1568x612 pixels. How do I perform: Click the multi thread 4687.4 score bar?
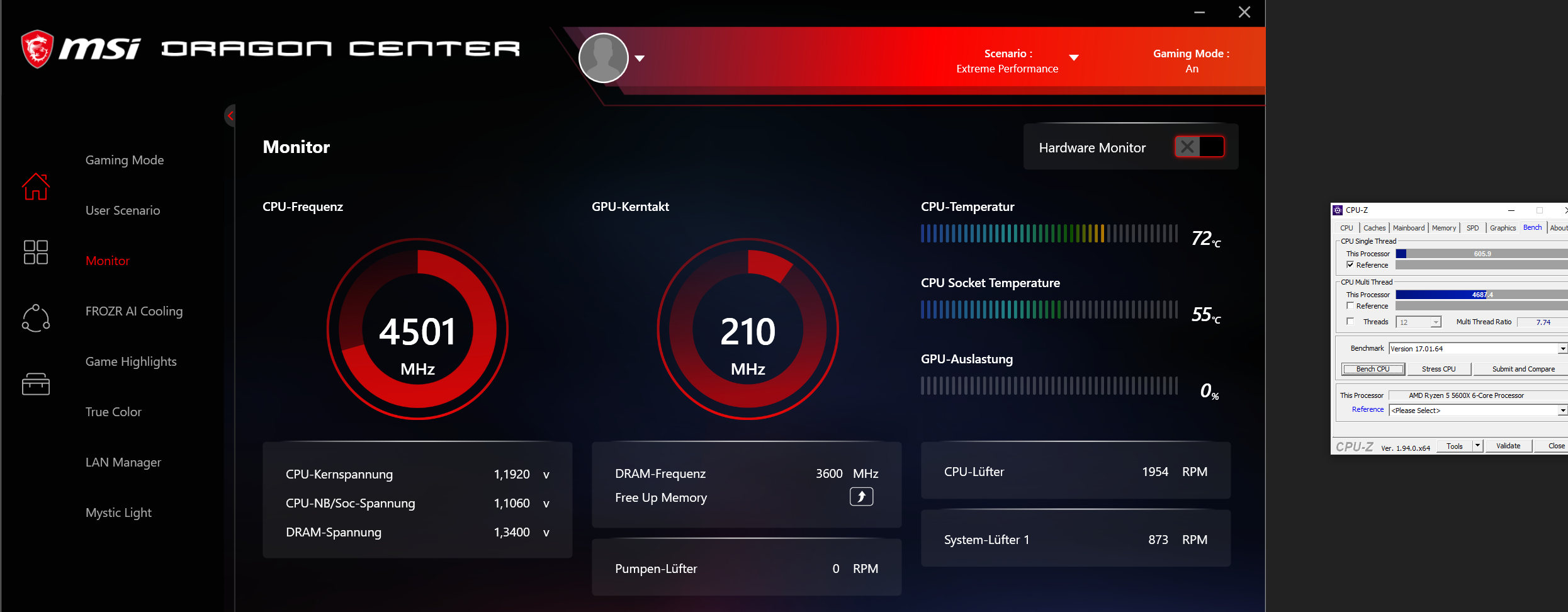1481,295
